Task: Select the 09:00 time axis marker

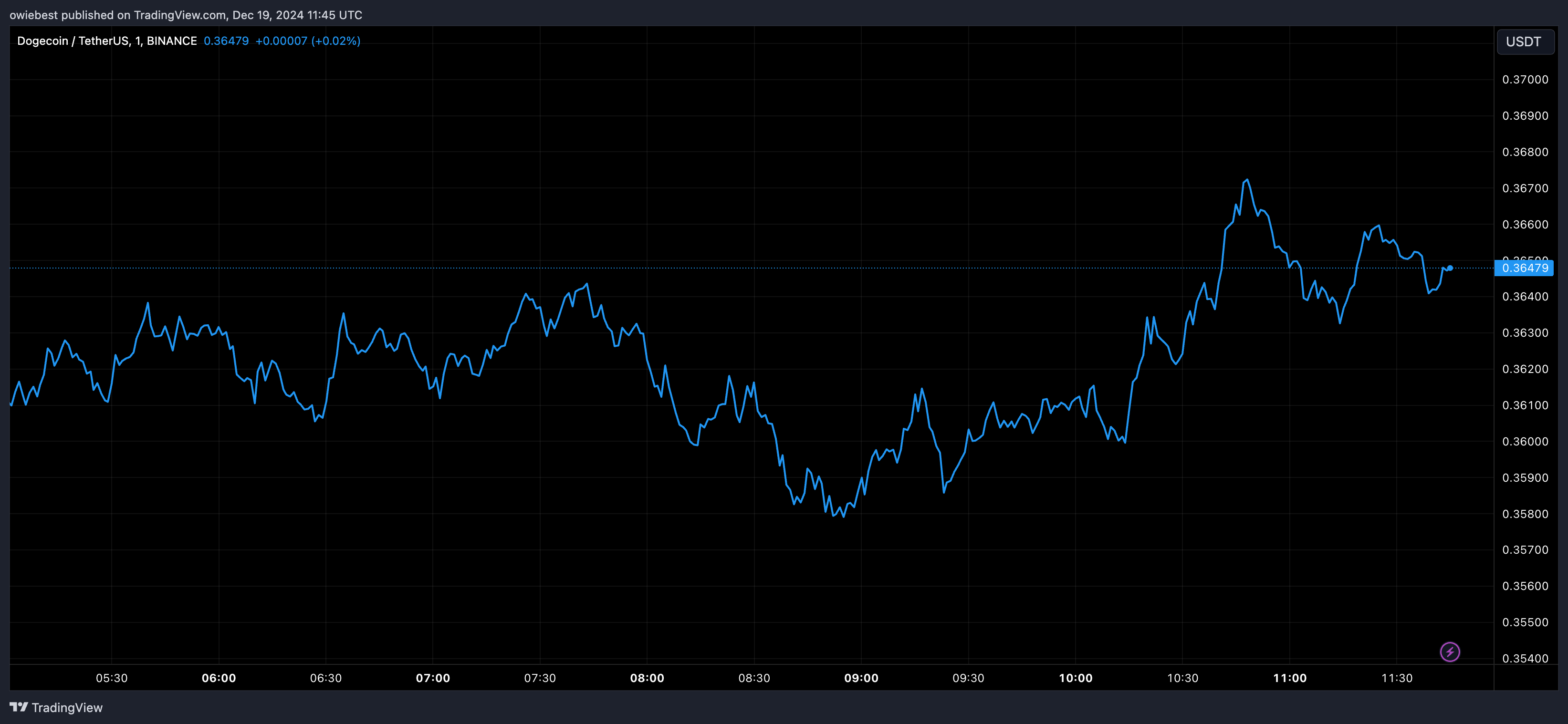Action: tap(861, 678)
